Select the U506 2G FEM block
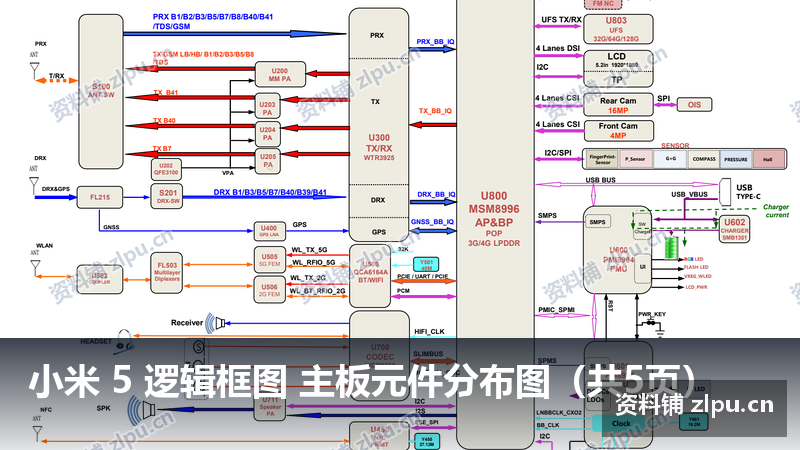This screenshot has height=450, width=800. [269, 290]
